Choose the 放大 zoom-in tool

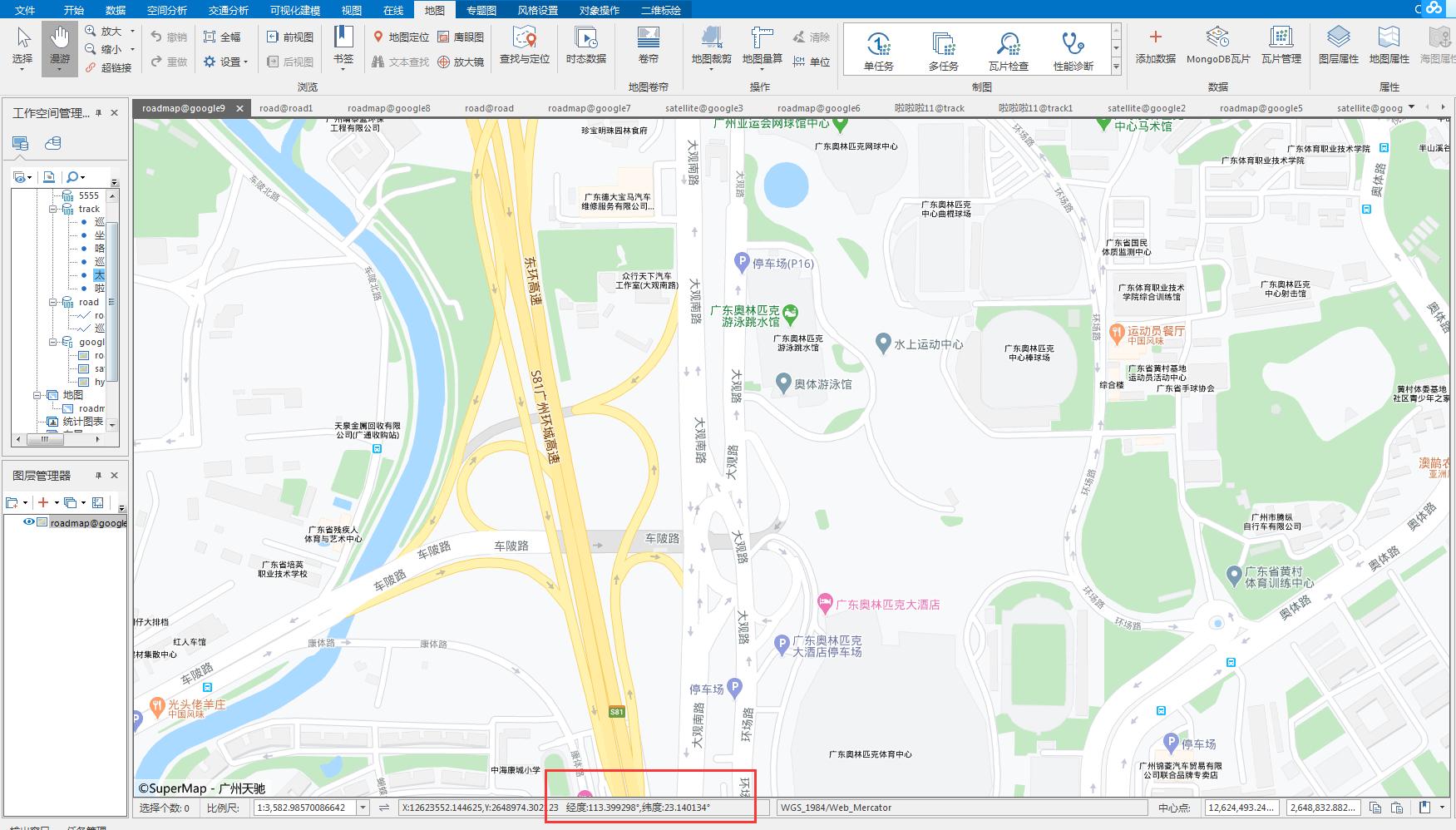pos(104,31)
